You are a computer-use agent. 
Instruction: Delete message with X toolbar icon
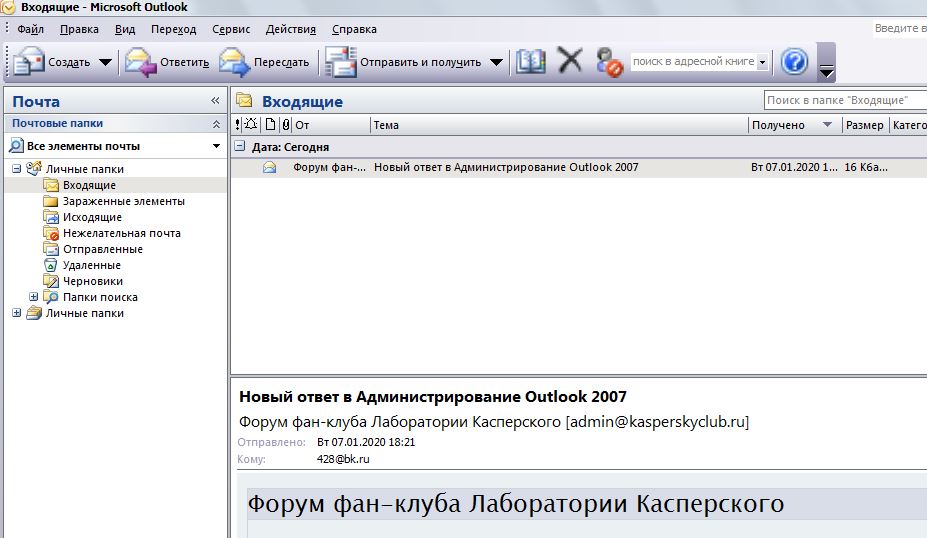(x=570, y=60)
